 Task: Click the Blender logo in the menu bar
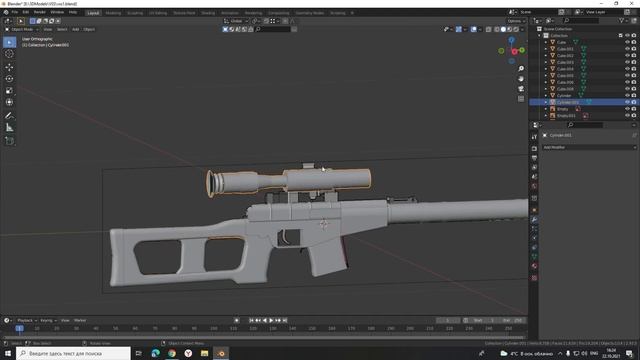tap(6, 12)
